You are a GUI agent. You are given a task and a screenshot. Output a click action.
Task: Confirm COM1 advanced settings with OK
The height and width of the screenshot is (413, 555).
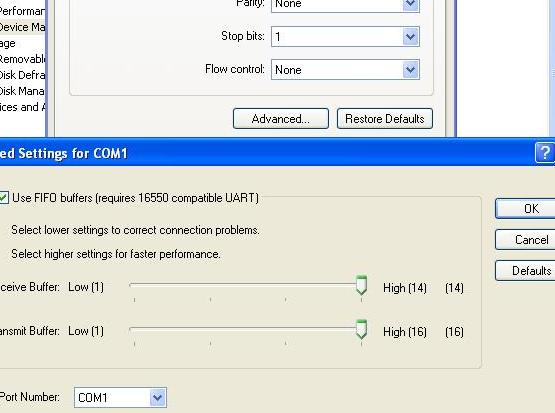click(525, 208)
